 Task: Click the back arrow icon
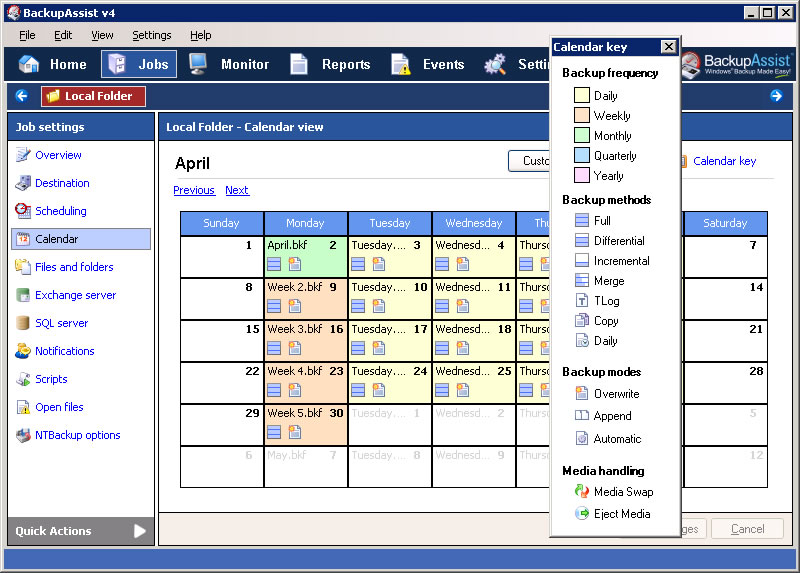click(22, 95)
